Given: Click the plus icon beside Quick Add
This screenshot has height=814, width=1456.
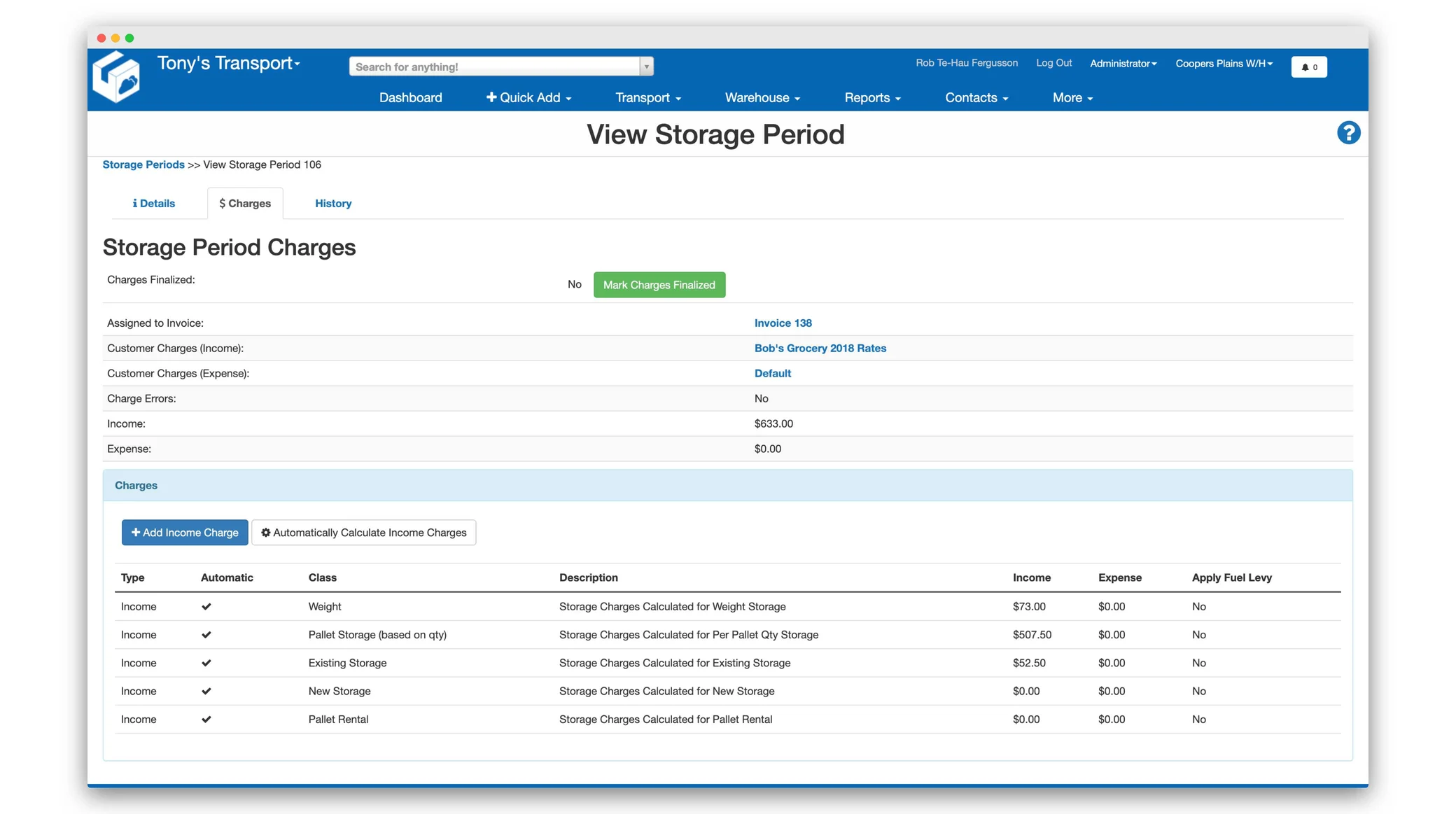Looking at the screenshot, I should 492,97.
